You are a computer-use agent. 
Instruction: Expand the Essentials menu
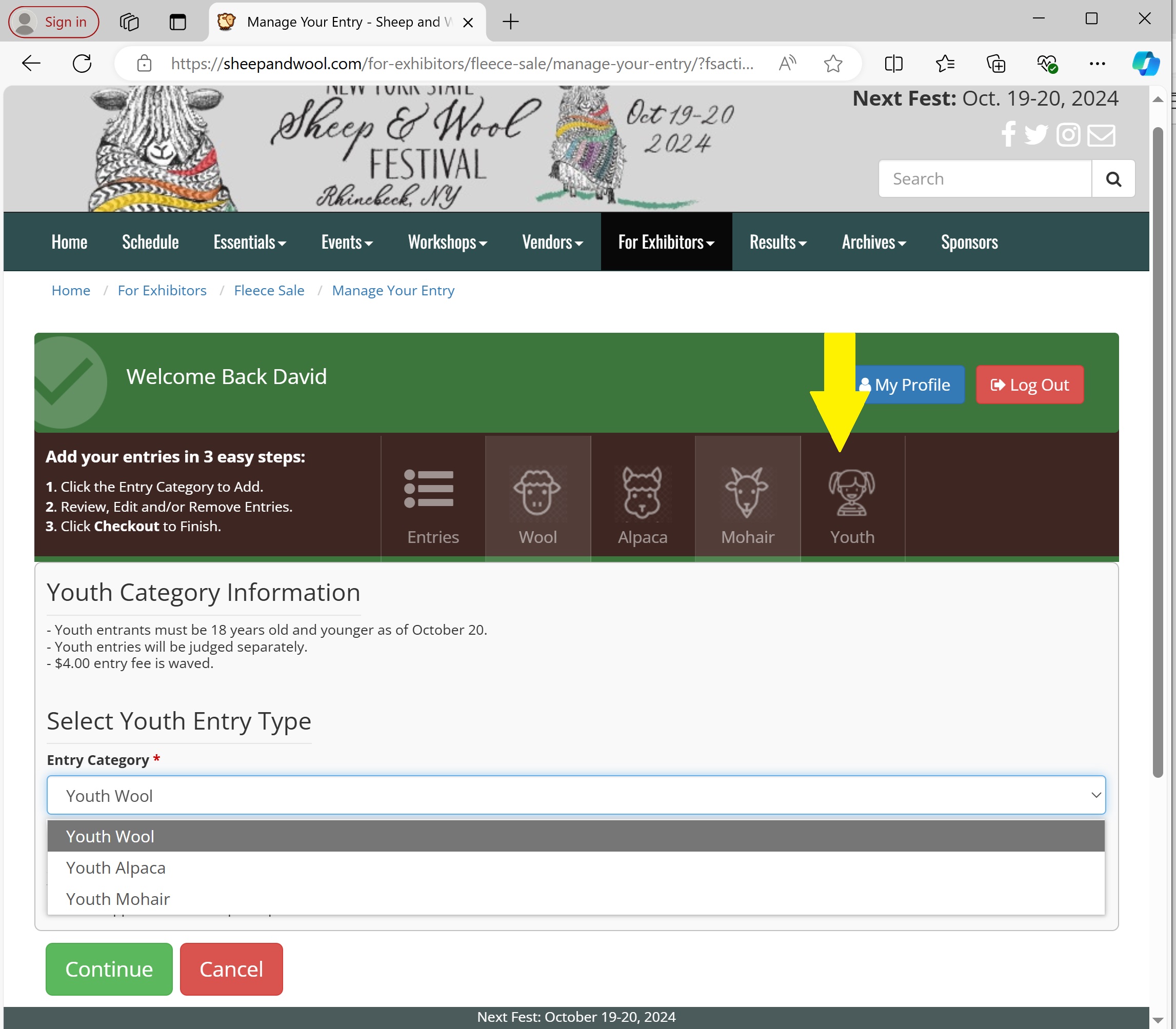(250, 242)
